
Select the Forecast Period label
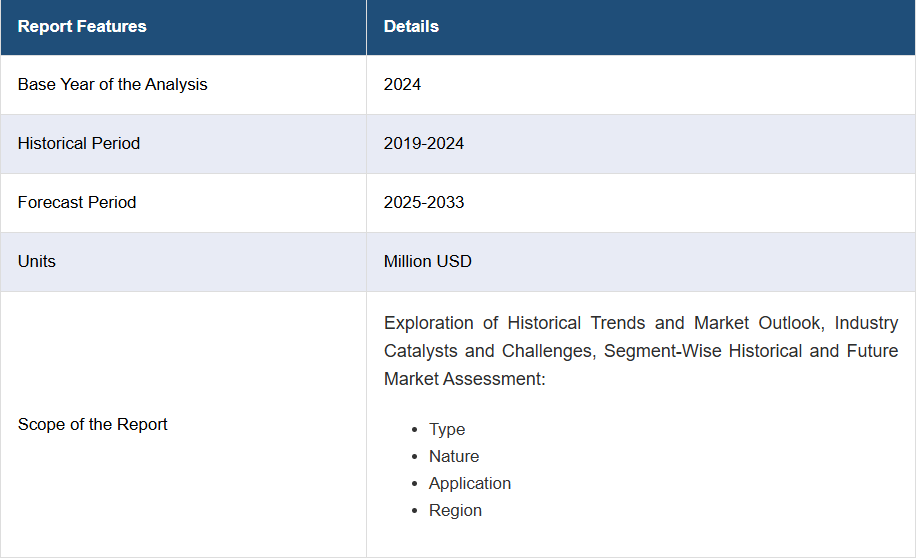[77, 202]
